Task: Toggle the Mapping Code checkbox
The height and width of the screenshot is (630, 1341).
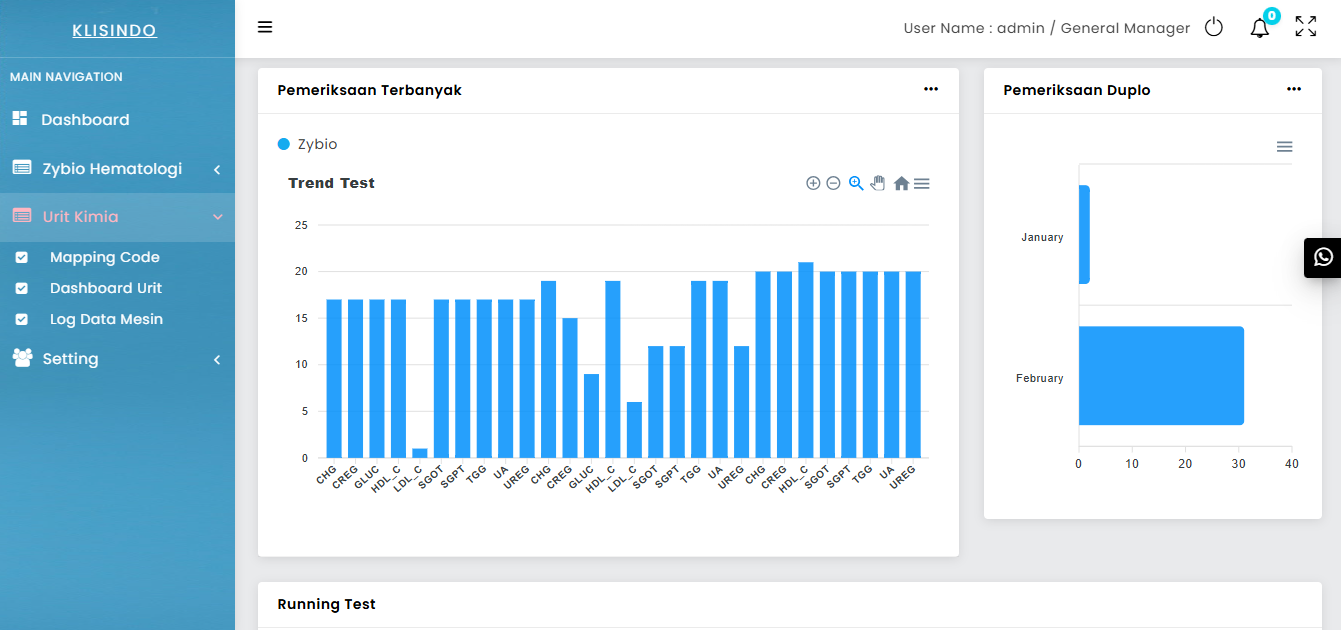Action: [22, 258]
